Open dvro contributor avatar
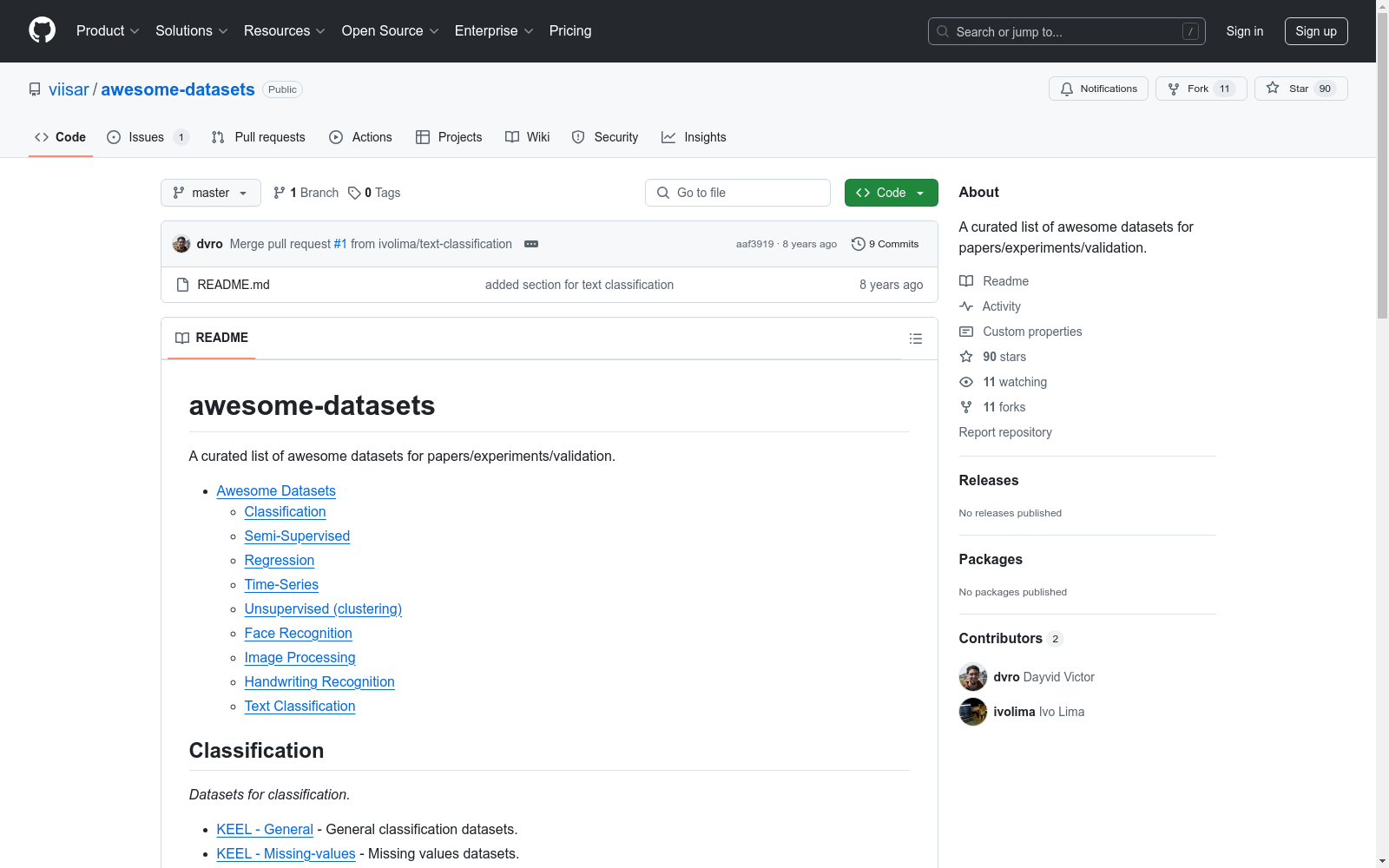 (973, 677)
